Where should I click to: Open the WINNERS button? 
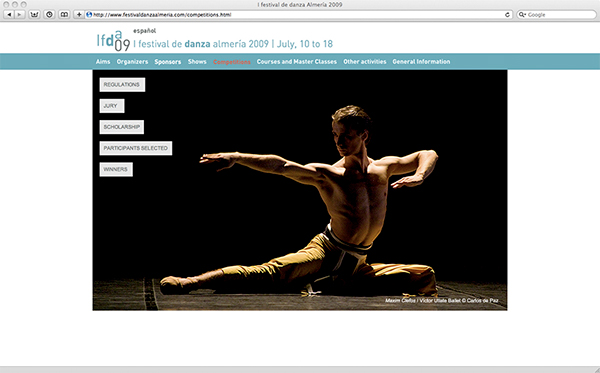click(x=116, y=169)
